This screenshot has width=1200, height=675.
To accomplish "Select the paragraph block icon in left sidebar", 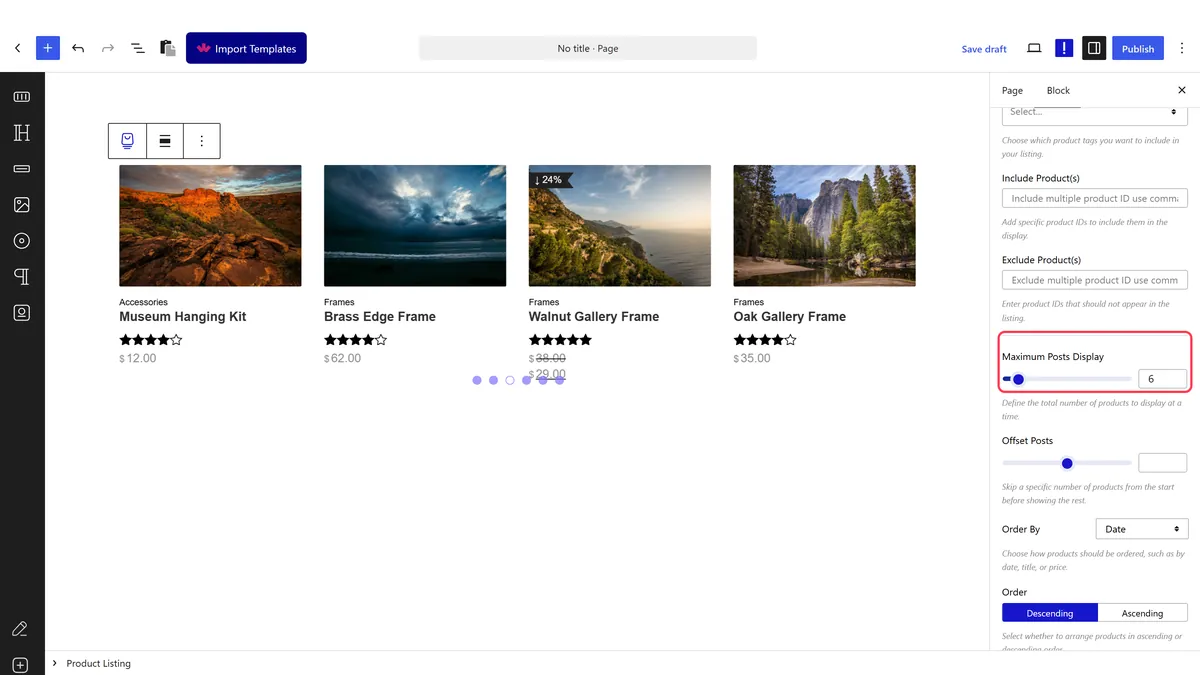I will coord(22,277).
